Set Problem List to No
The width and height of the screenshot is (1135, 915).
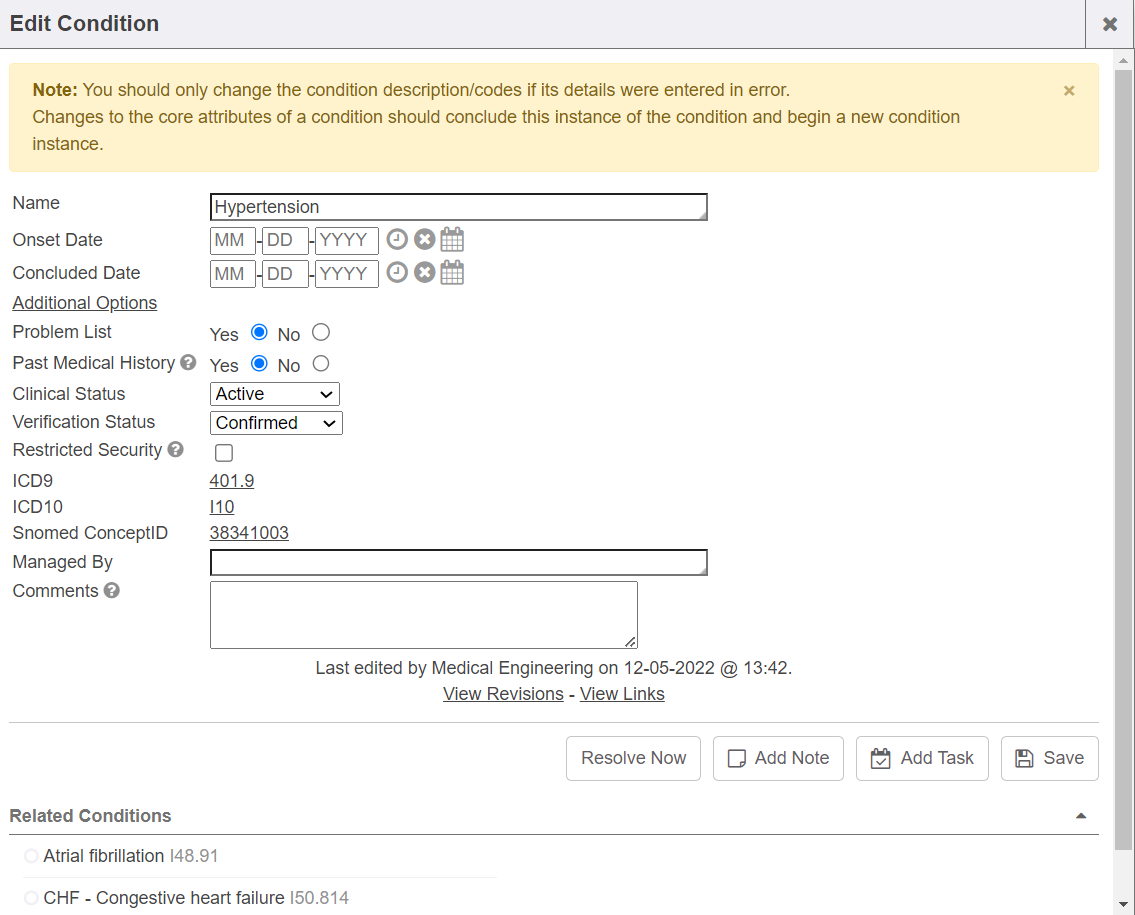320,333
